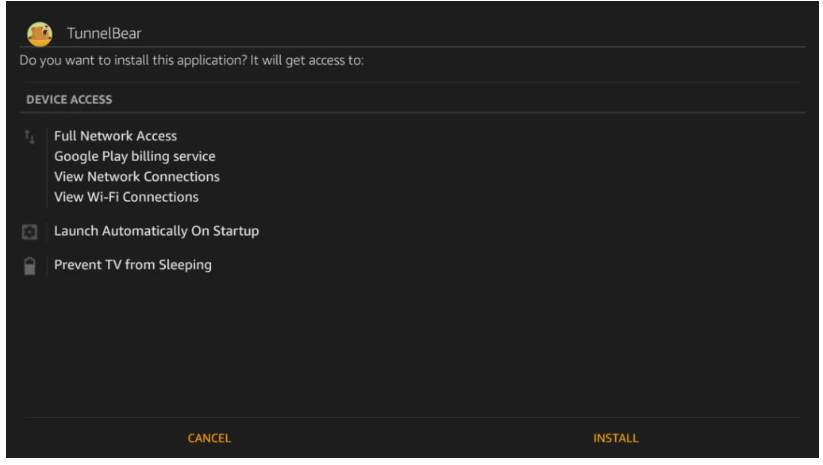Screen dimensions: 823x465
Task: Select Launch Automatically On Startup permission
Action: 156,231
